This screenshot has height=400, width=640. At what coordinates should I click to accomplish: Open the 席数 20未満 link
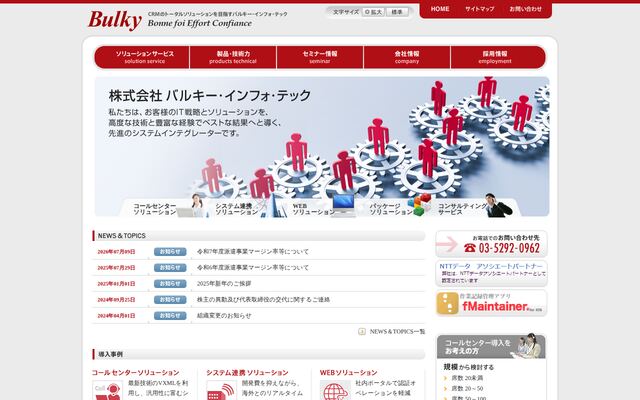[x=467, y=378]
